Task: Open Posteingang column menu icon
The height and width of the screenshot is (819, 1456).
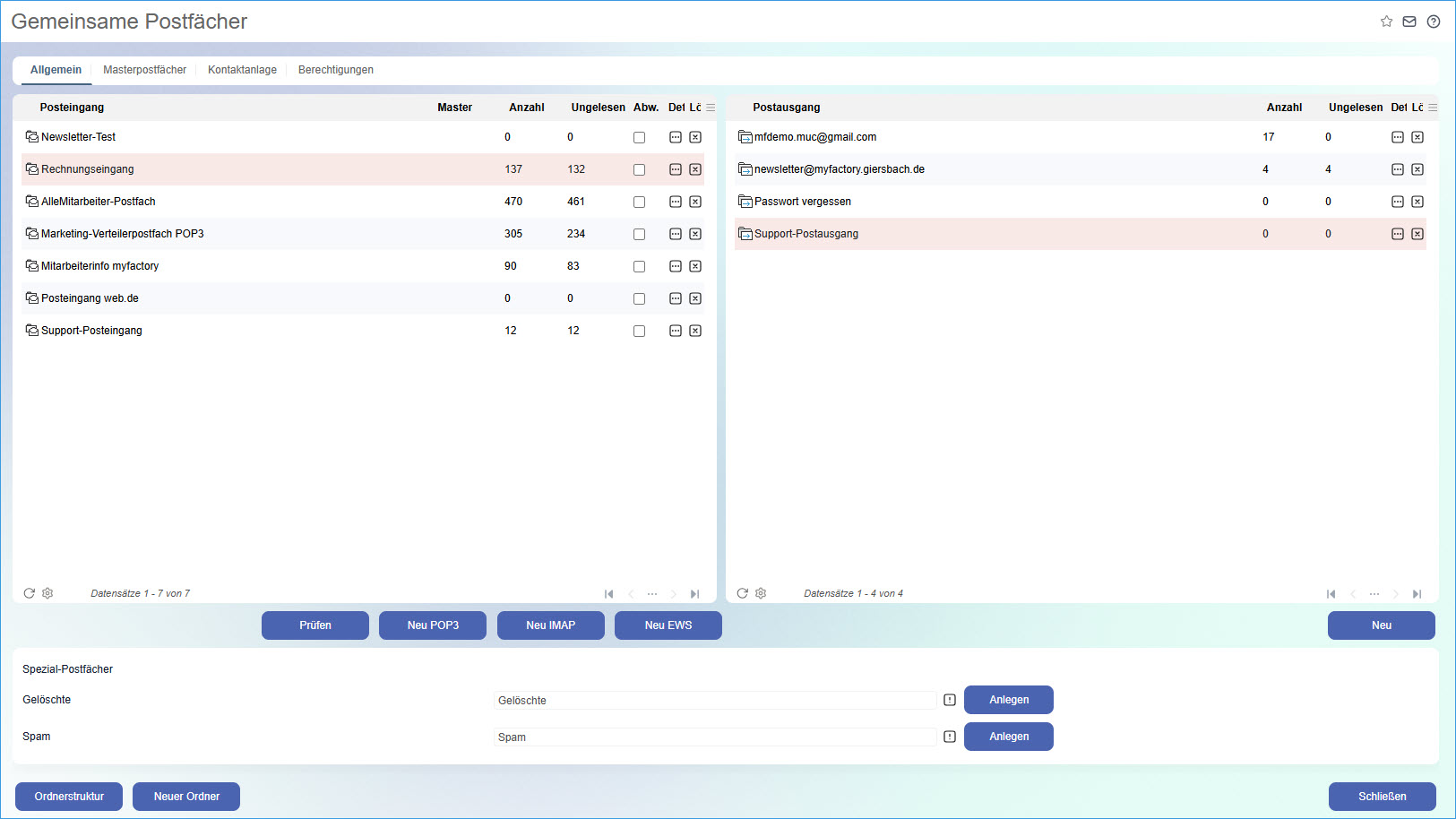Action: 711,108
